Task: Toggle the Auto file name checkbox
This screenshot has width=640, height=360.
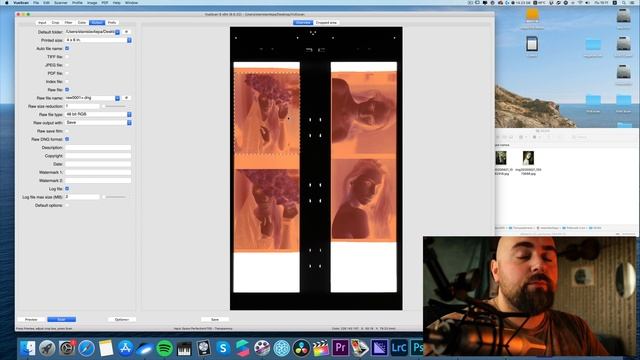Action: (67, 48)
